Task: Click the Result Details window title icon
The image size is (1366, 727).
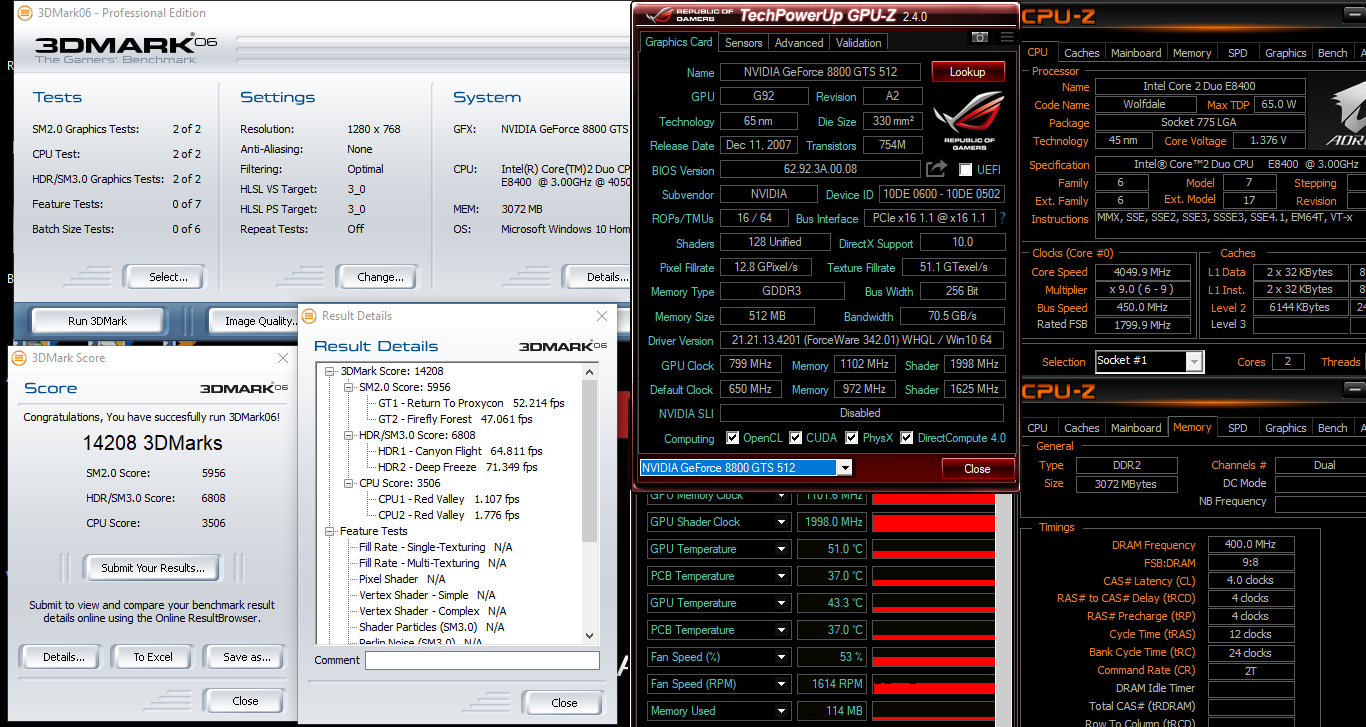Action: tap(309, 315)
